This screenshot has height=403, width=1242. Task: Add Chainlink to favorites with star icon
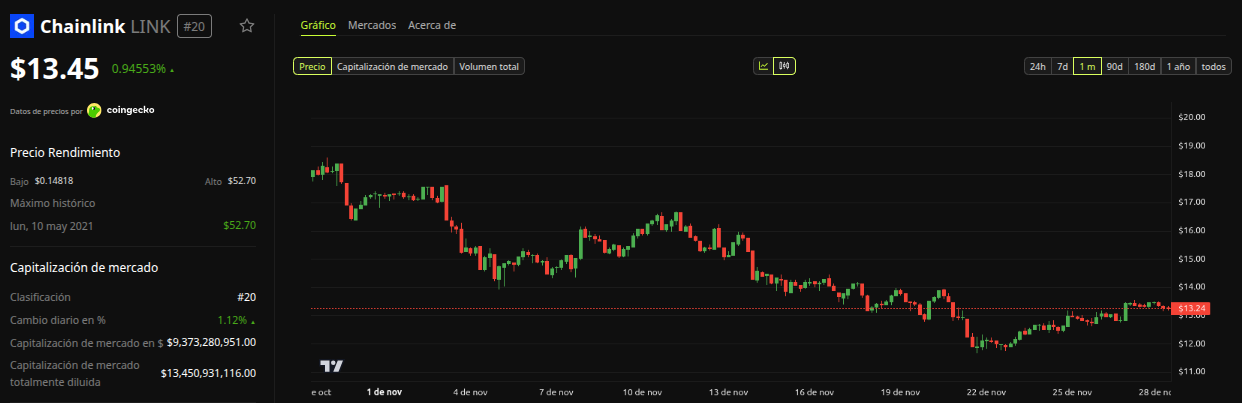(x=247, y=26)
